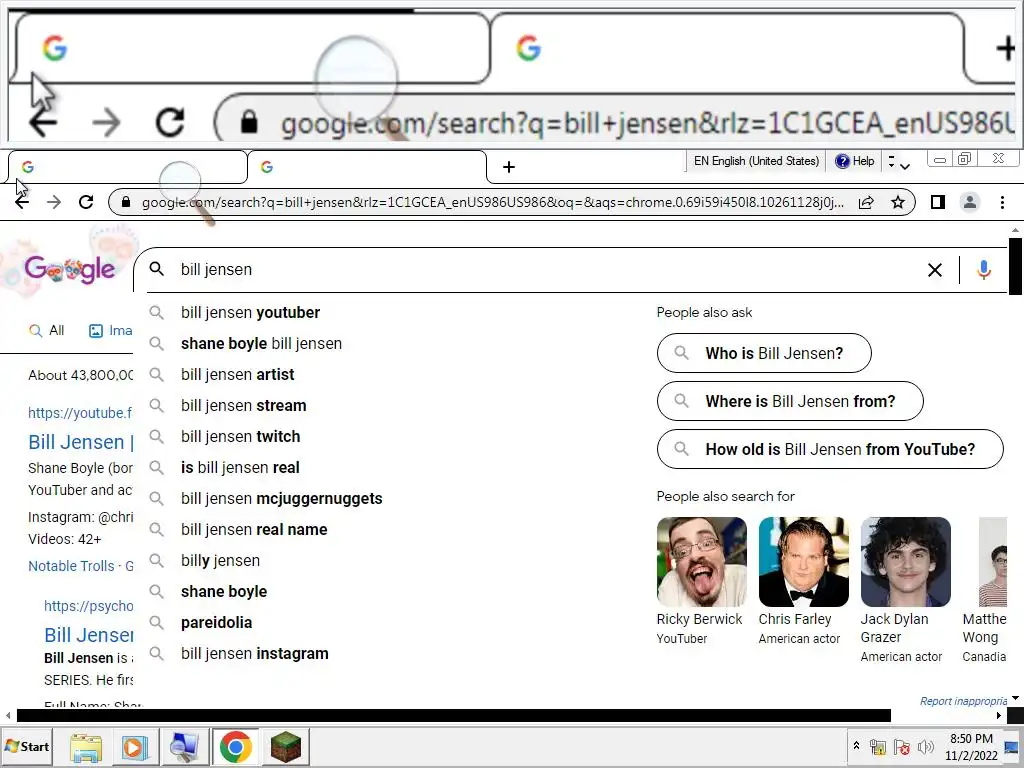
Task: Open the Bill Jensen youtube result title
Action: coord(80,442)
